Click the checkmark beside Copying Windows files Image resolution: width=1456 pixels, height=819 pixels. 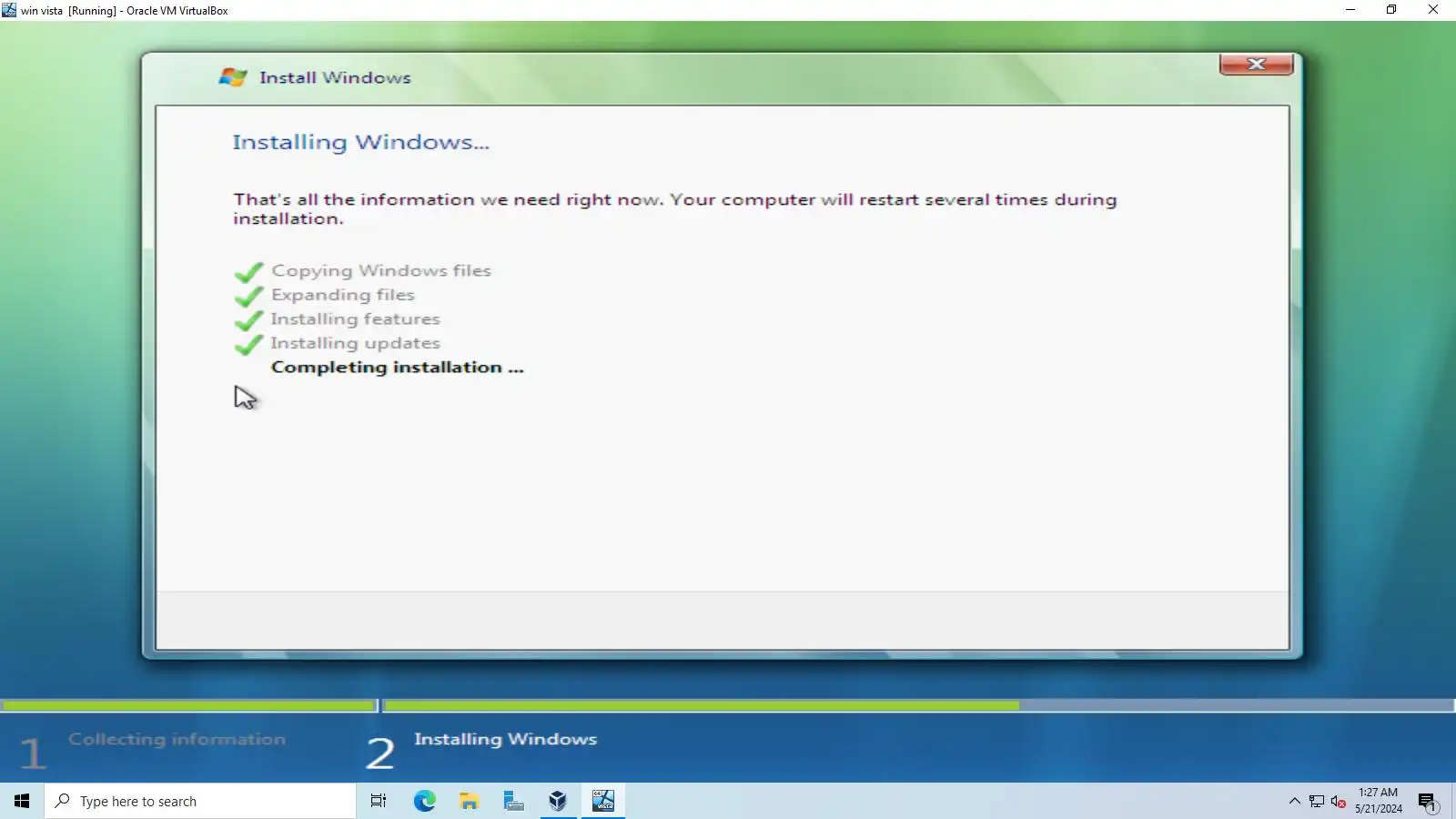pos(248,272)
